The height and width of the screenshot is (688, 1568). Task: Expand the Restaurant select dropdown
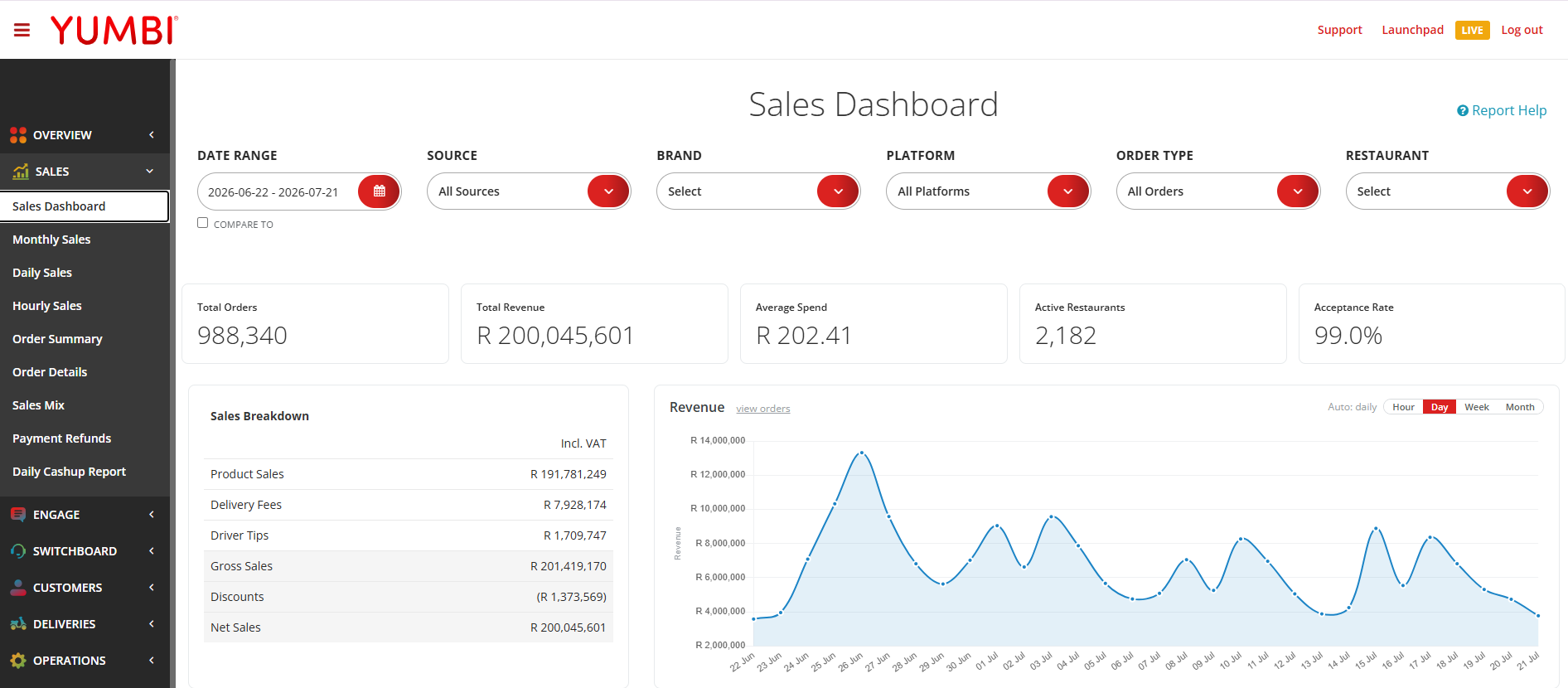[1447, 191]
